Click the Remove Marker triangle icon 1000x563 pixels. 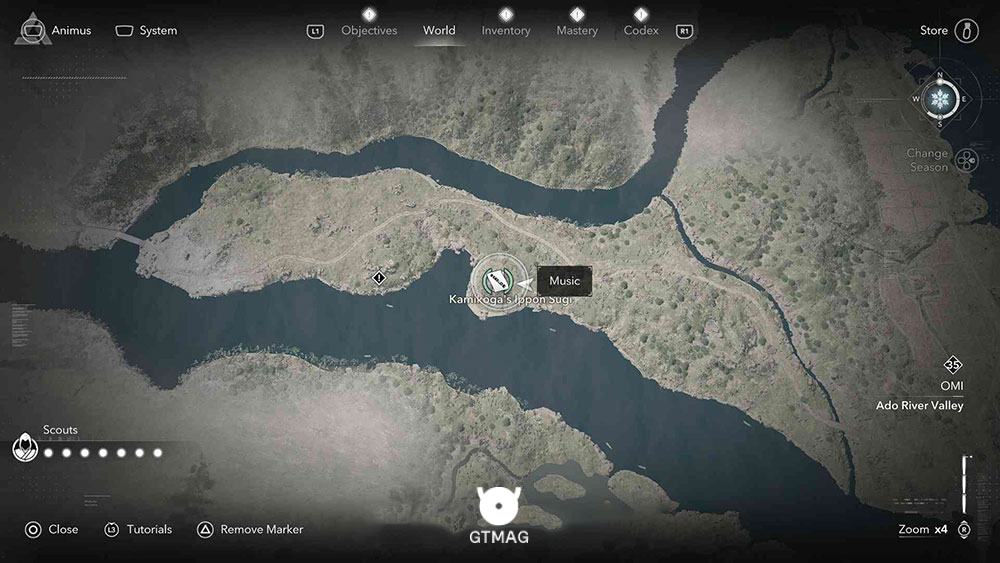click(x=205, y=530)
